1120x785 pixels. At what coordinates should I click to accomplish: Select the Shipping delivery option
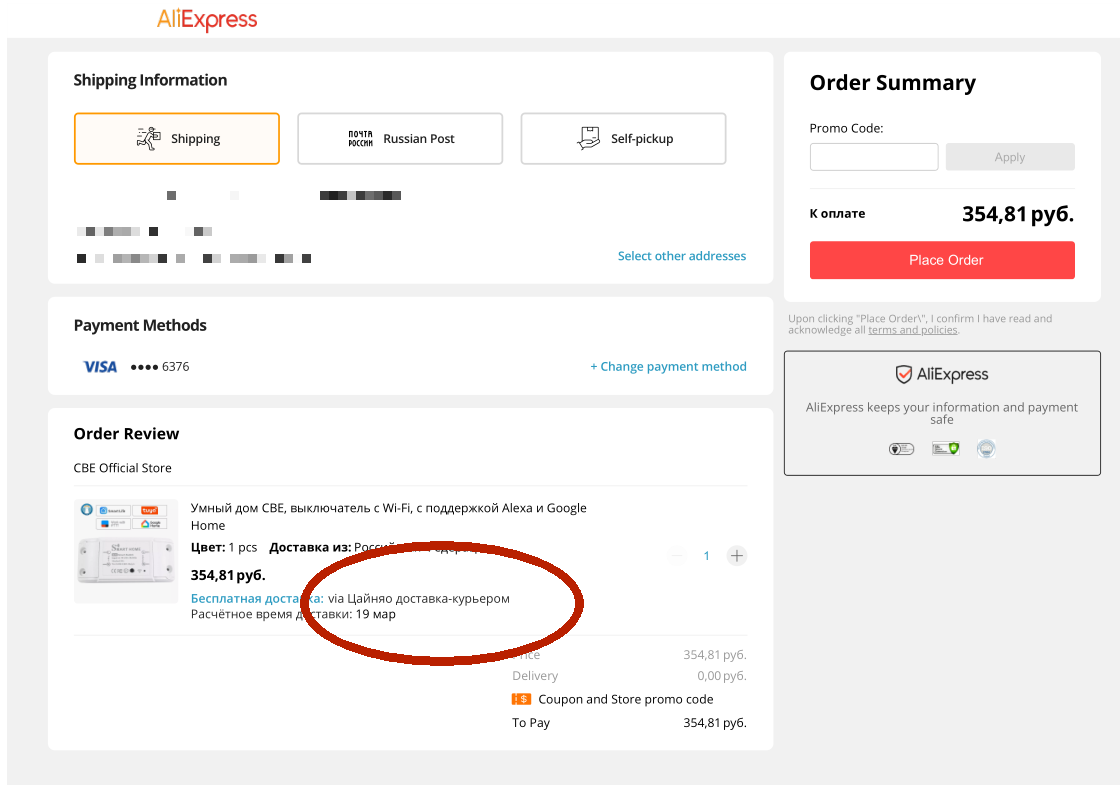(x=176, y=138)
